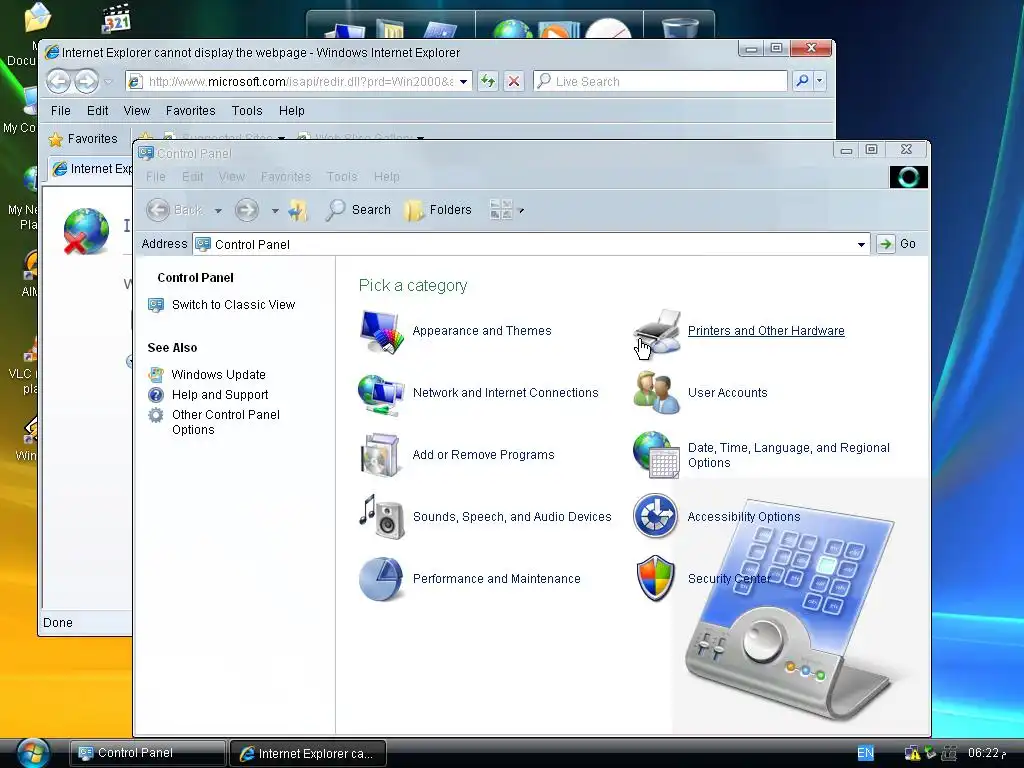The image size is (1024, 768).
Task: Click the Help and Support question mark icon
Action: click(155, 395)
